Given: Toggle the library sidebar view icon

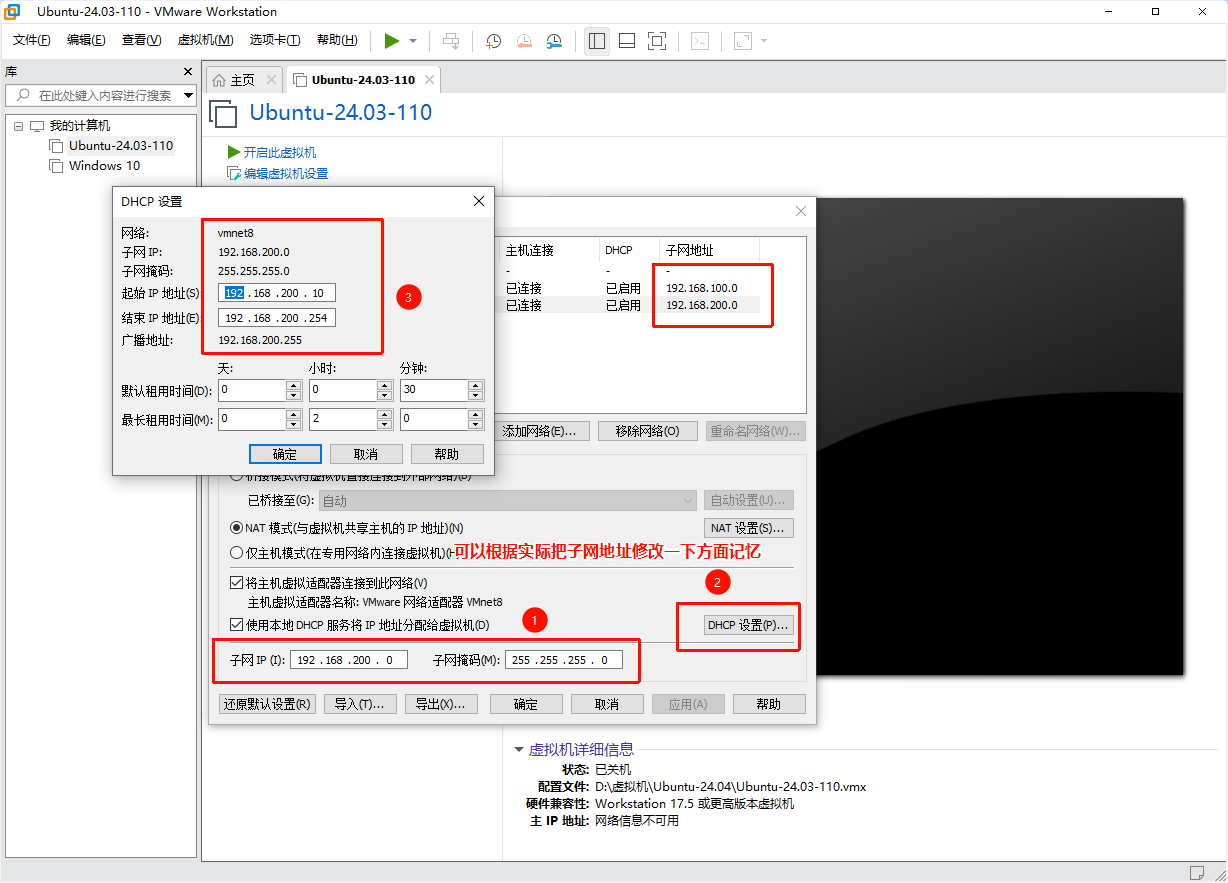Looking at the screenshot, I should [x=597, y=41].
